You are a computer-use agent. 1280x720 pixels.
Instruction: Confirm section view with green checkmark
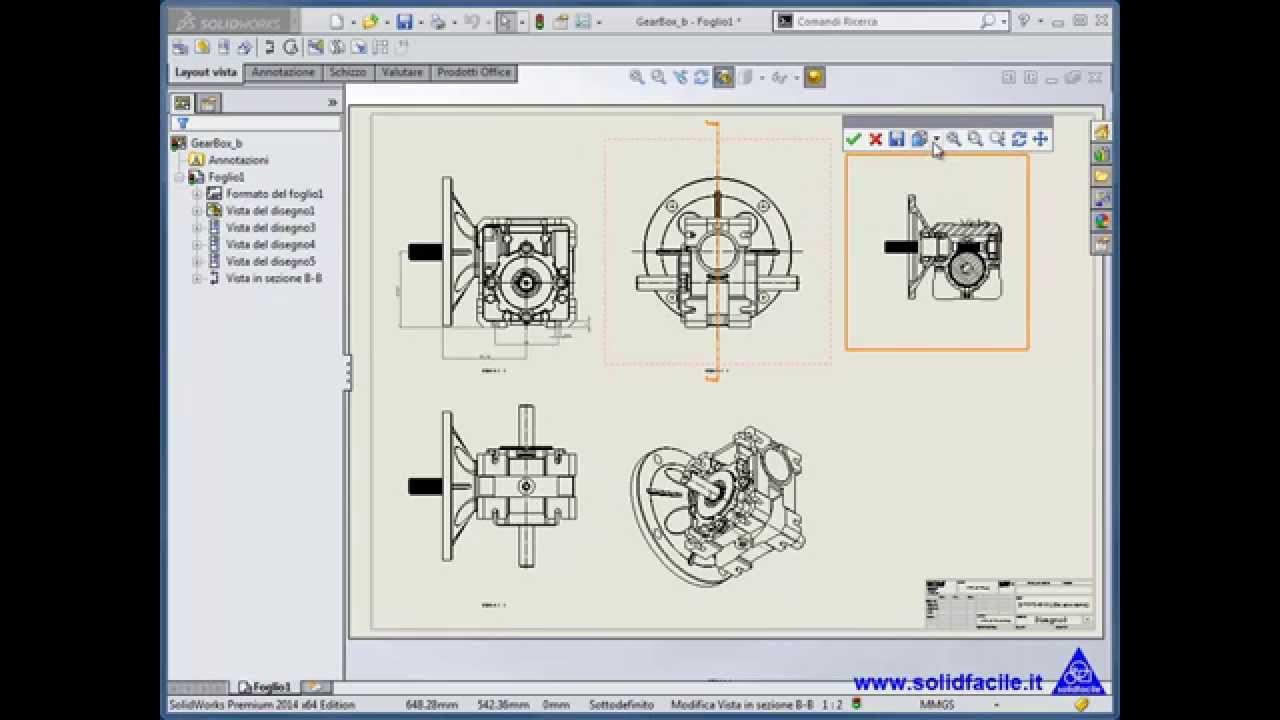pyautogui.click(x=853, y=139)
